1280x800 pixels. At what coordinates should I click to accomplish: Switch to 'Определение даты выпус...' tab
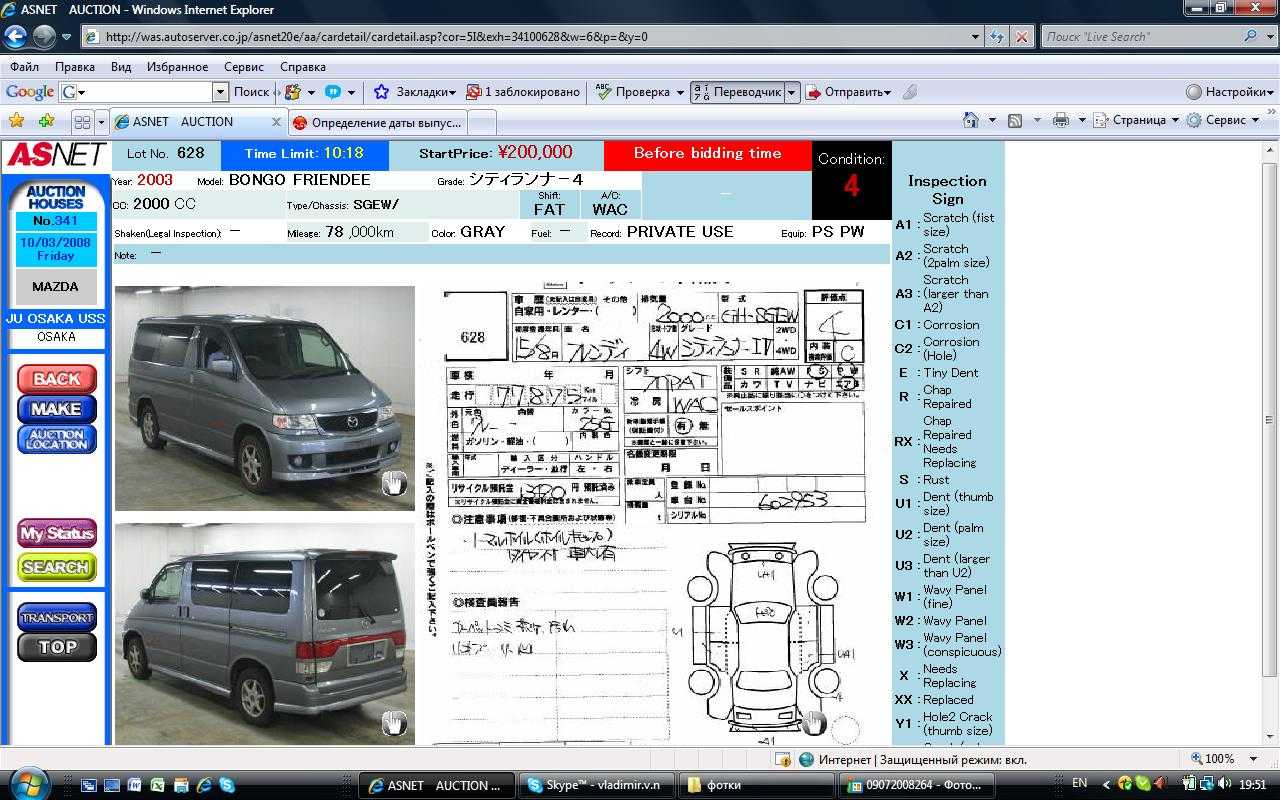[377, 122]
